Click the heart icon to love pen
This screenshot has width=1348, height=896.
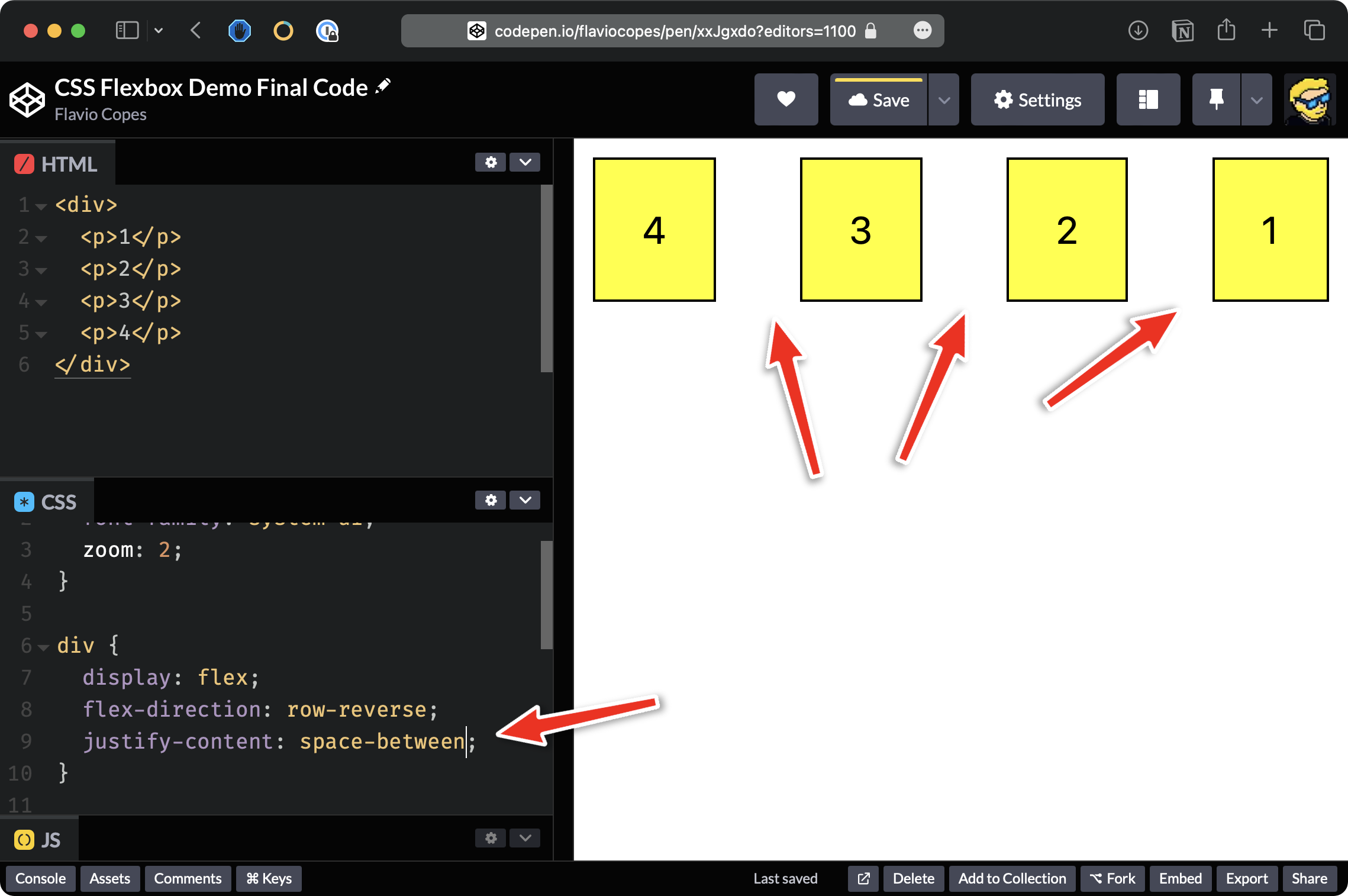click(786, 99)
